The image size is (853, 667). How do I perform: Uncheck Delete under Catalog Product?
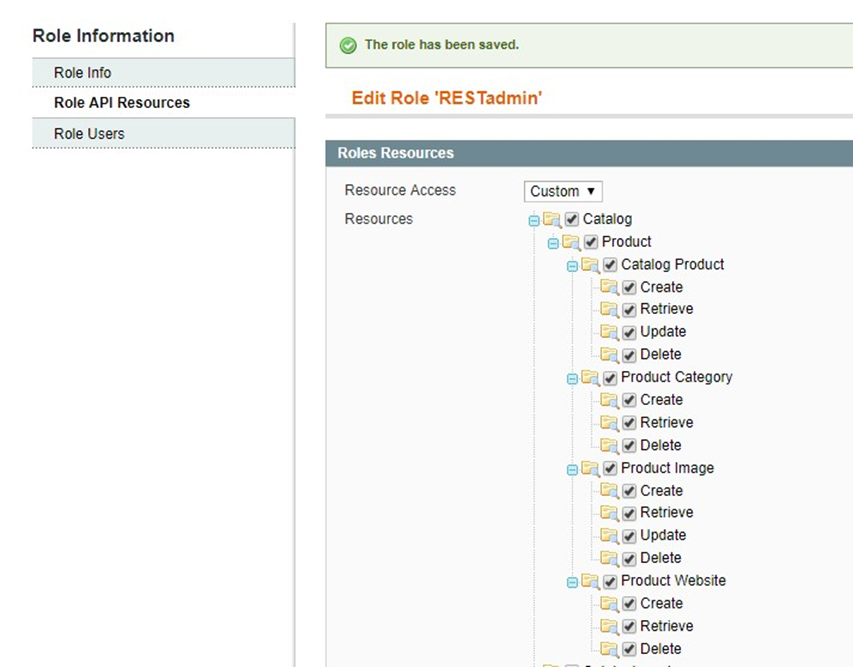pos(629,355)
